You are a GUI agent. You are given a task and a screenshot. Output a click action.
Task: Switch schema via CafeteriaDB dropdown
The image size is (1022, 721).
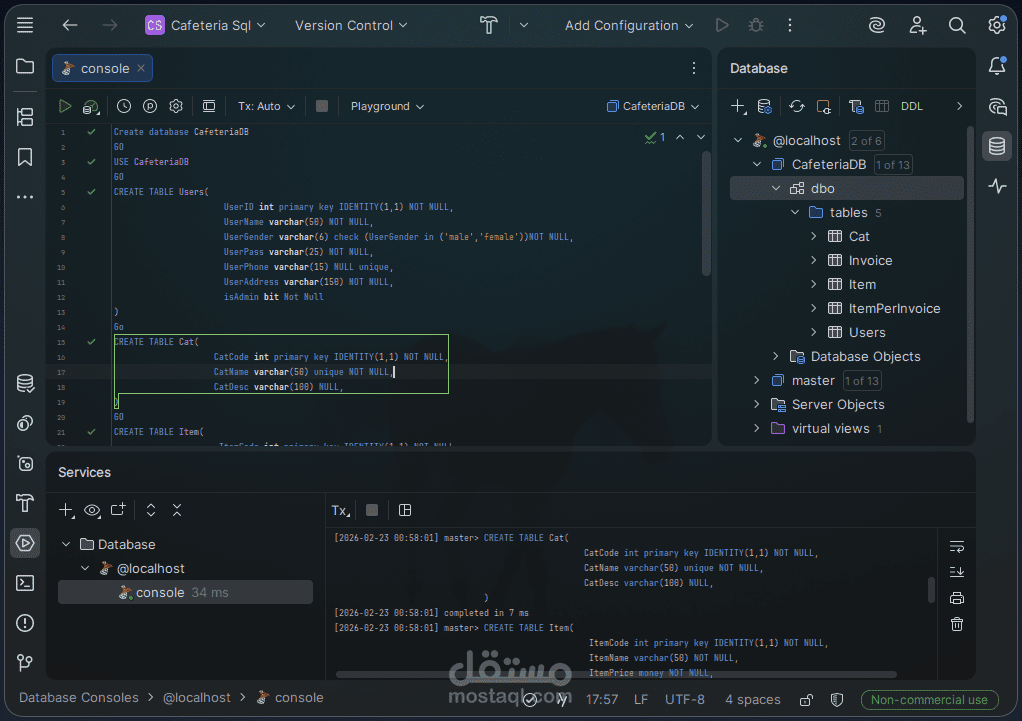point(652,106)
